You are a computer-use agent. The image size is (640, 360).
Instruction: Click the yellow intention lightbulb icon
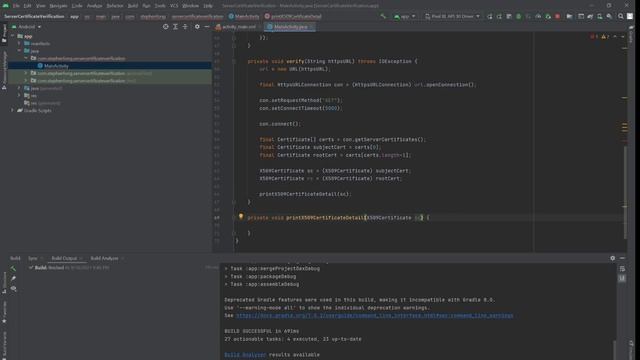(241, 217)
